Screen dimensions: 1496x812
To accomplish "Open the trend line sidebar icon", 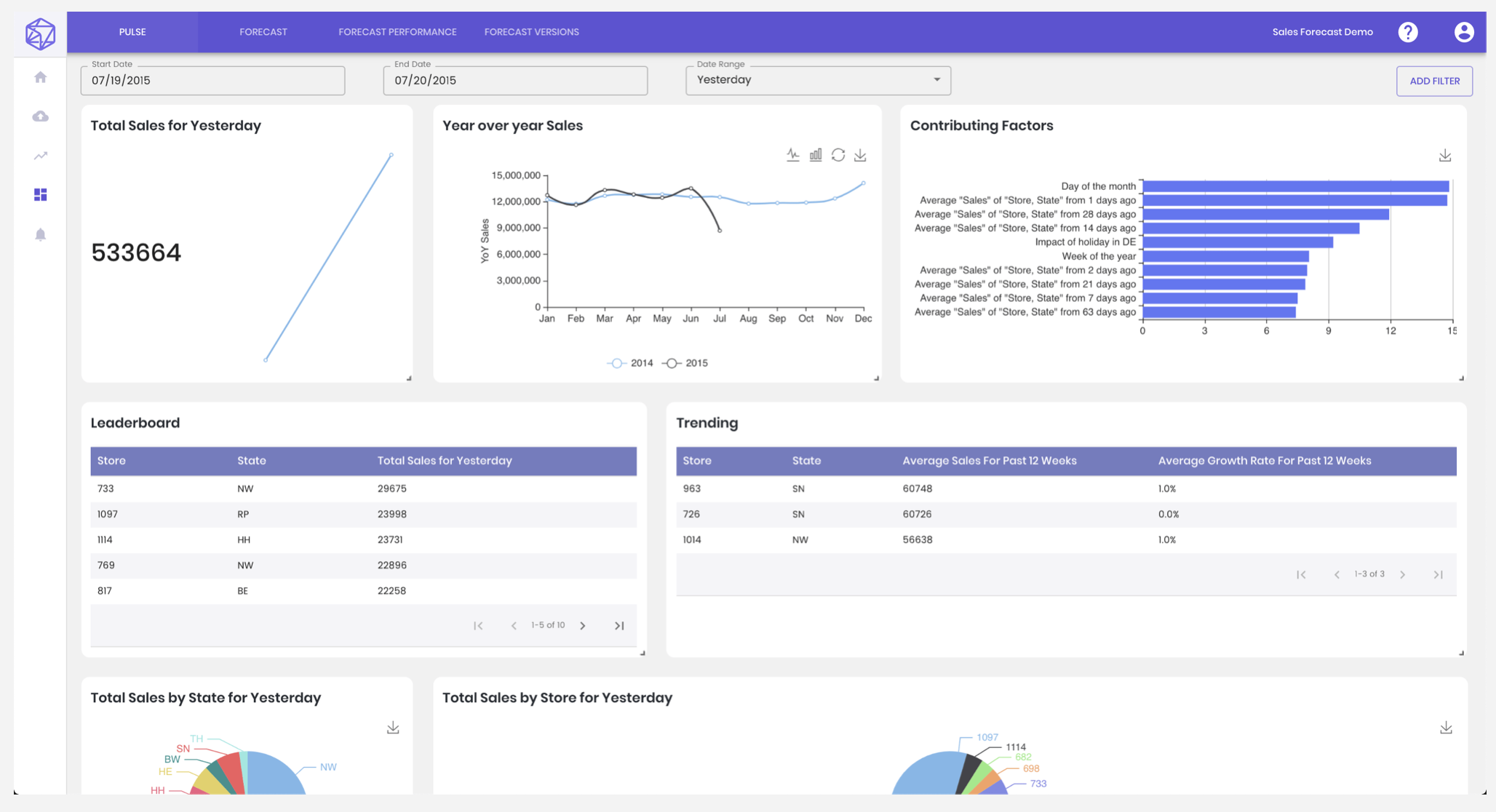I will (x=41, y=156).
